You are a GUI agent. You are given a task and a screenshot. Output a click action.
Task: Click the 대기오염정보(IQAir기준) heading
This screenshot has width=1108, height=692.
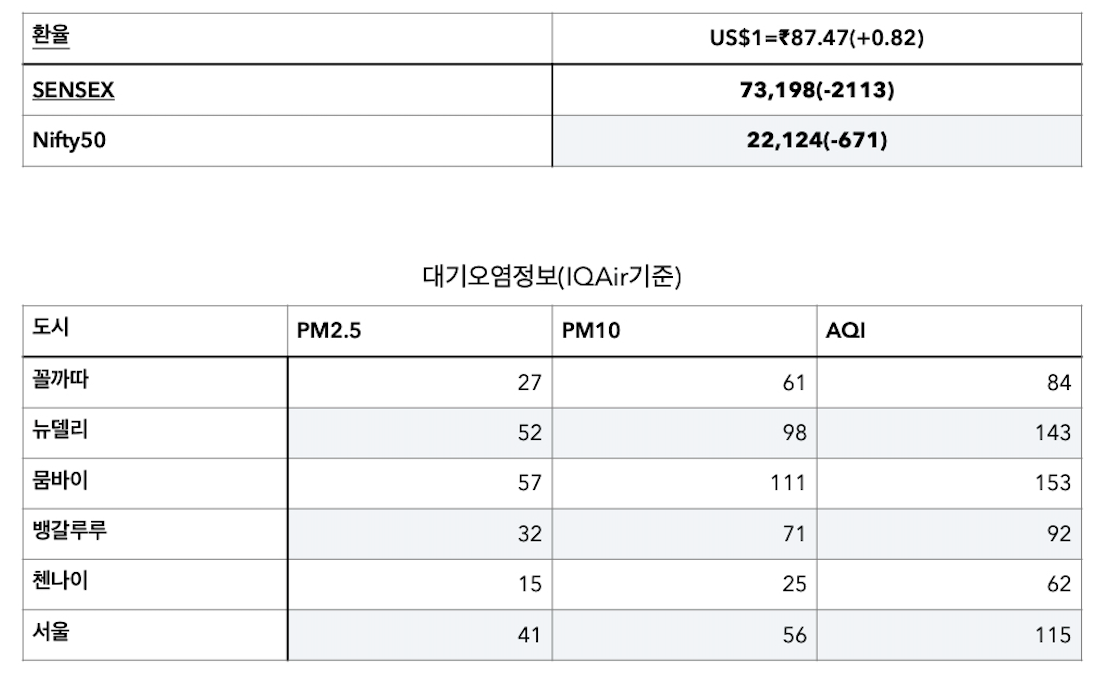click(552, 276)
